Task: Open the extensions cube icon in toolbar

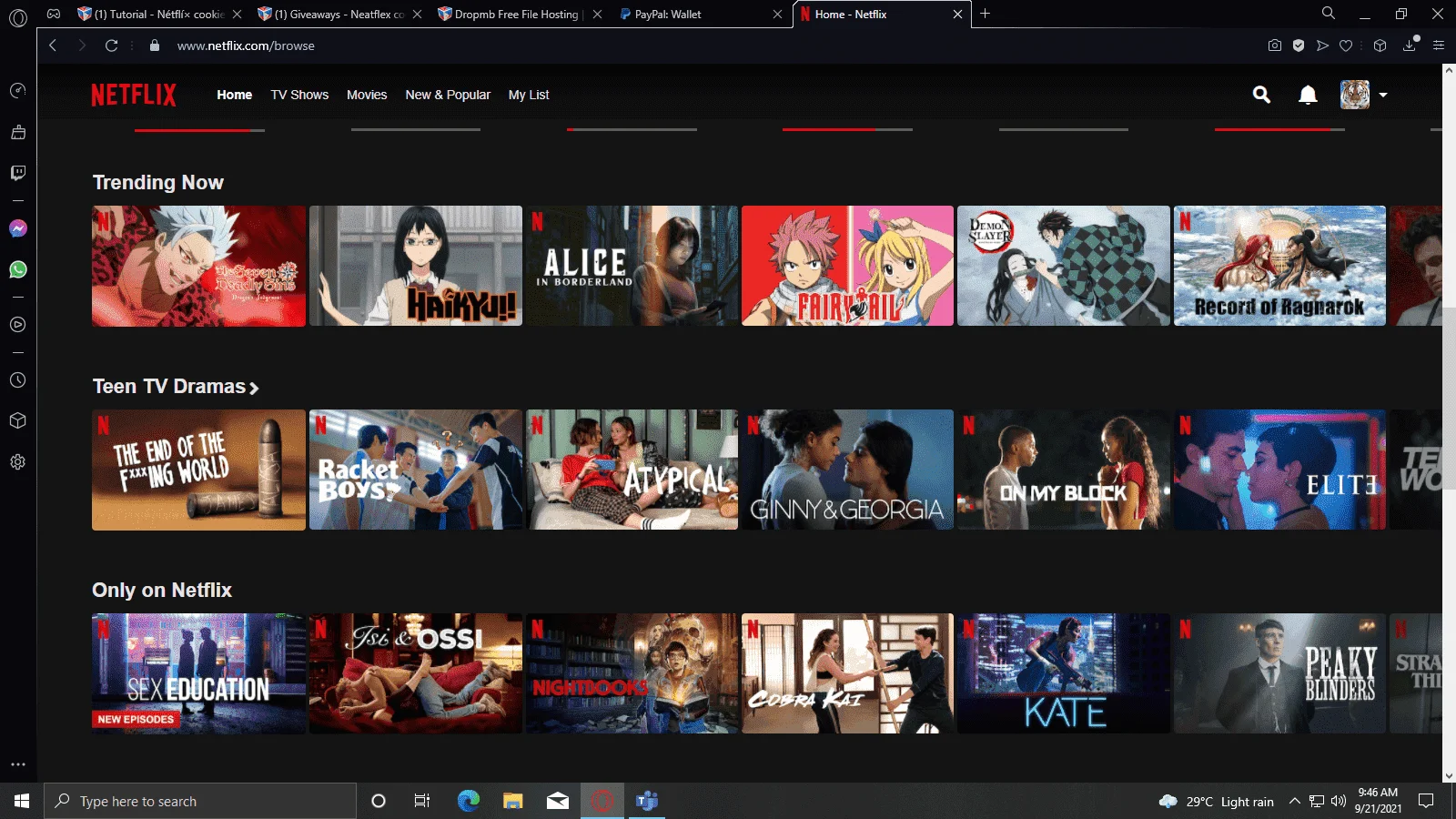Action: [x=1380, y=45]
